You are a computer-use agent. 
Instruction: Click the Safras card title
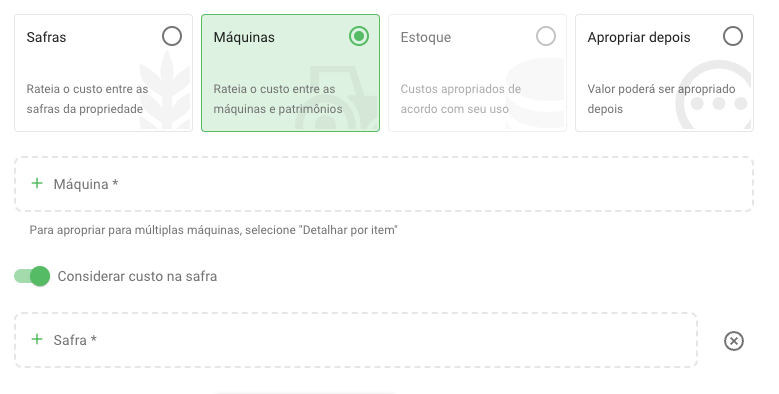pos(46,37)
